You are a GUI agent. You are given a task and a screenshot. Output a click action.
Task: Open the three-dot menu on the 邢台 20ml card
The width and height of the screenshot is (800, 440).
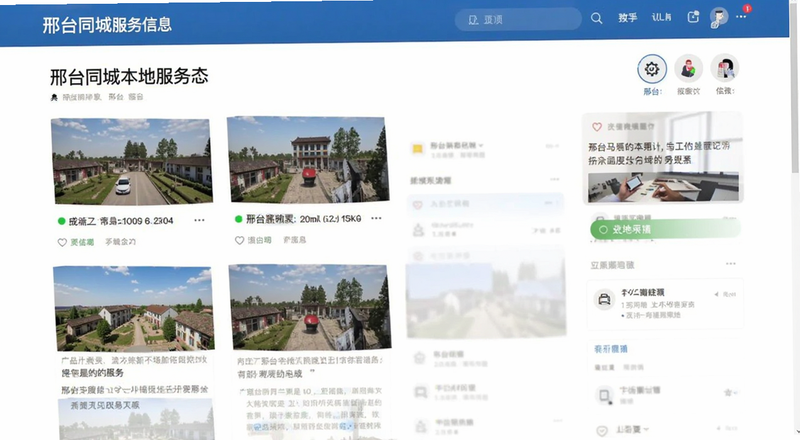[376, 218]
